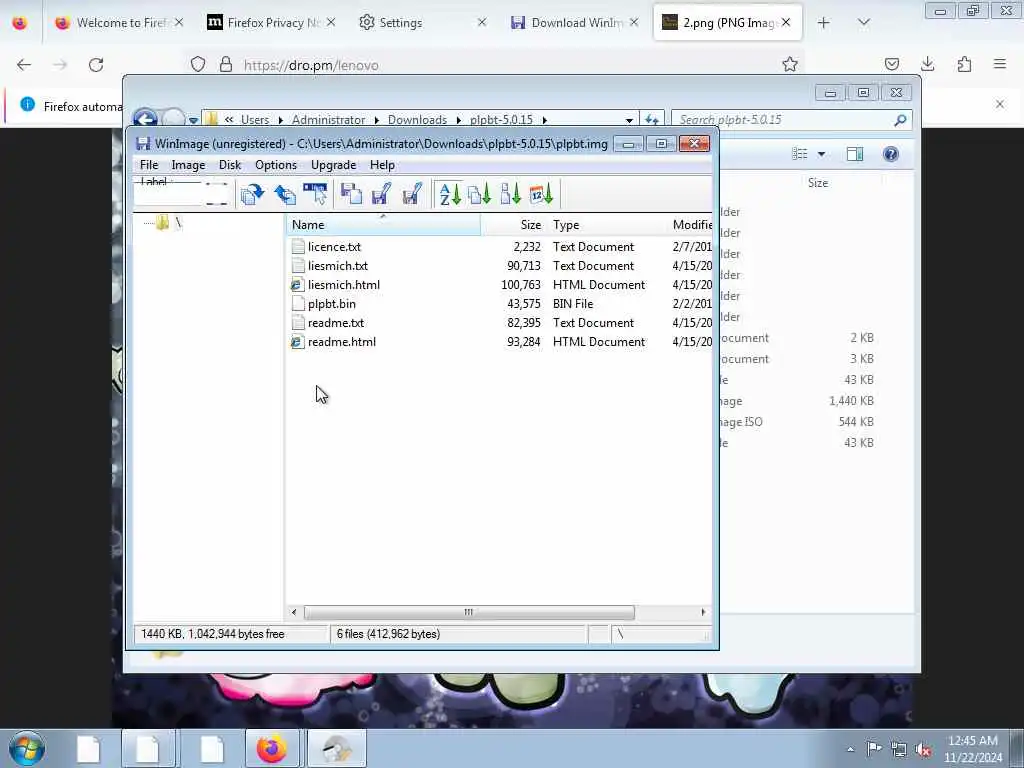Screen dimensions: 1024x768
Task: Click the Administrator breadcrumb in Explorer
Action: point(328,120)
